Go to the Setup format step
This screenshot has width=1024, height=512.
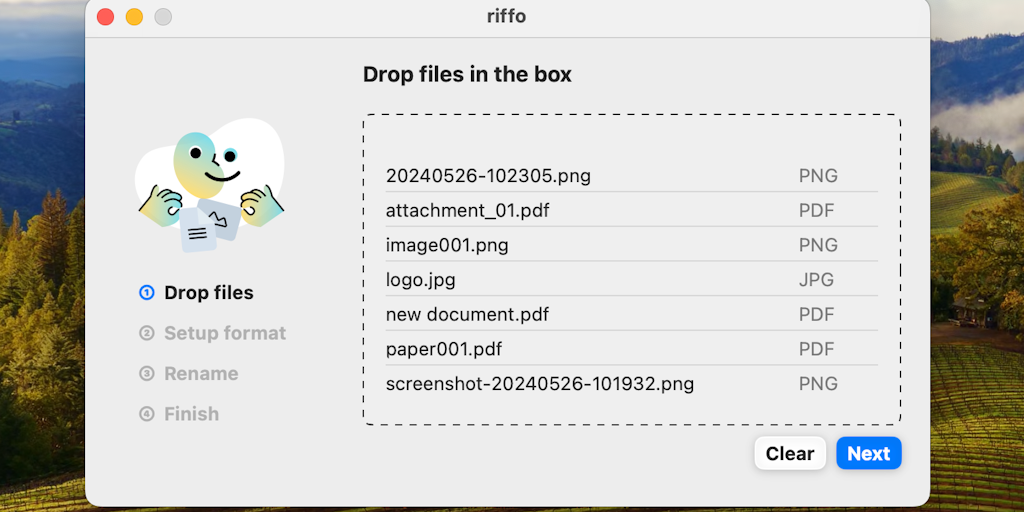pyautogui.click(x=225, y=333)
